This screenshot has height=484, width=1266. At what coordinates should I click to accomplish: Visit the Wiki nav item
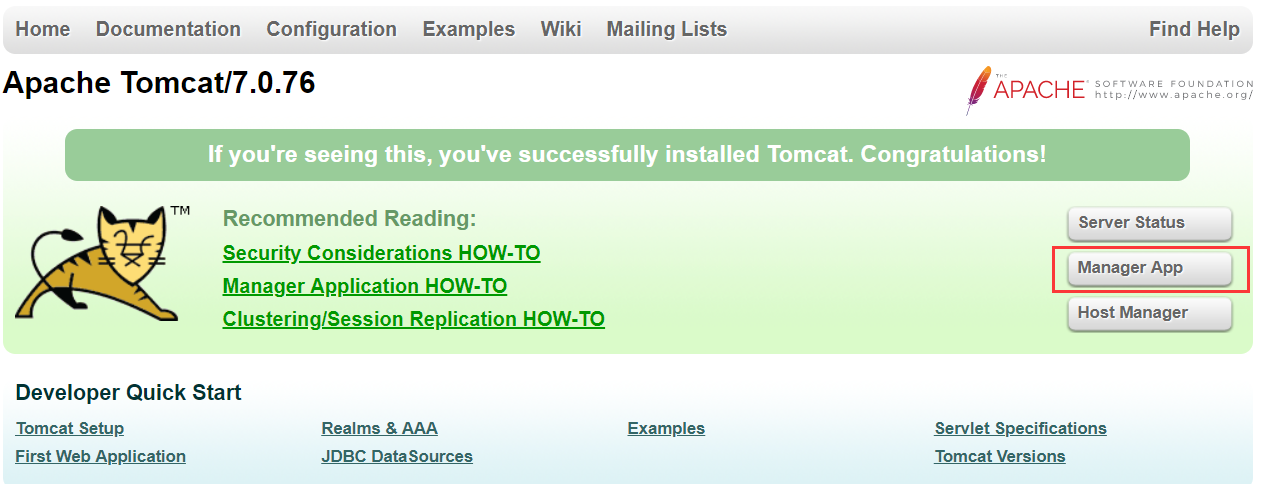pos(561,29)
